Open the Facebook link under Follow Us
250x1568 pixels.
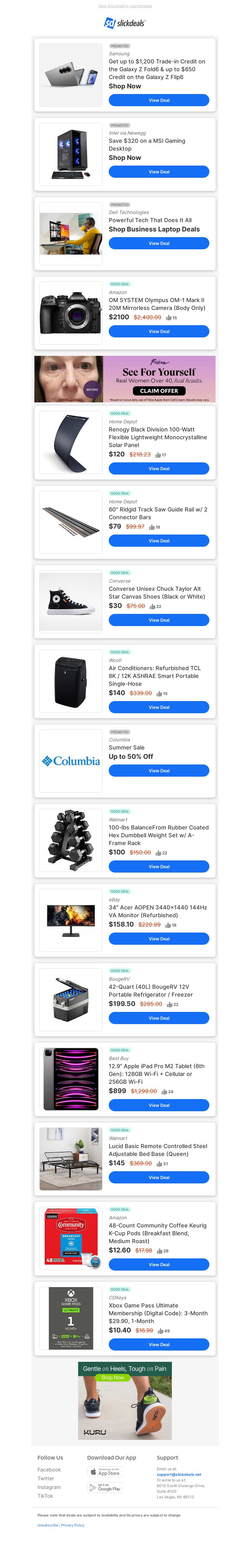tap(49, 1469)
